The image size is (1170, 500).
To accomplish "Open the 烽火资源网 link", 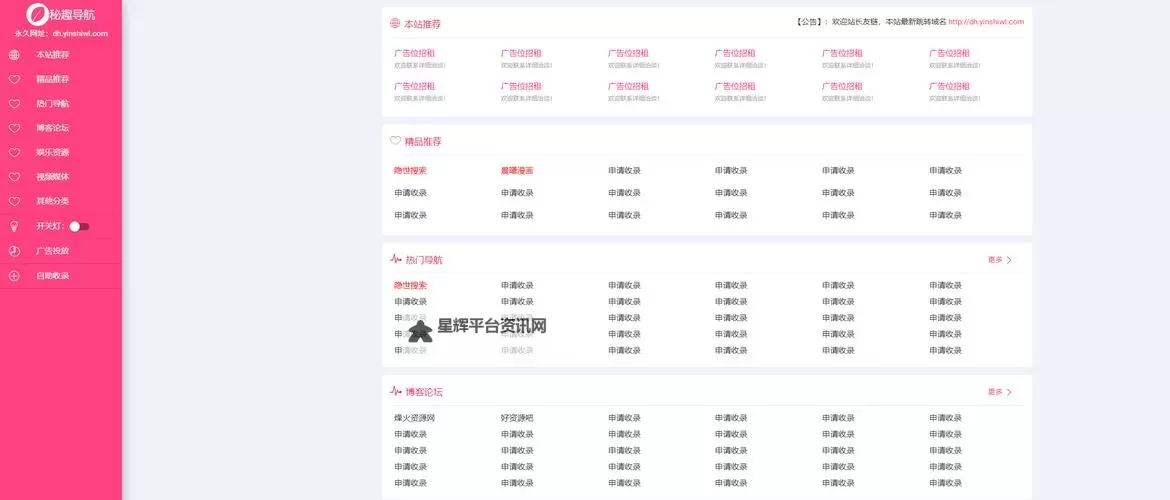I will pos(414,418).
